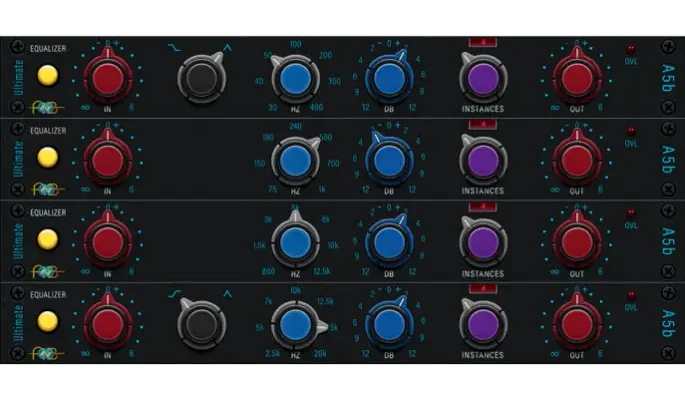Click the purple INSTANCES knob on the 800–12.5k band
Image resolution: width=685 pixels, height=400 pixels.
(483, 243)
